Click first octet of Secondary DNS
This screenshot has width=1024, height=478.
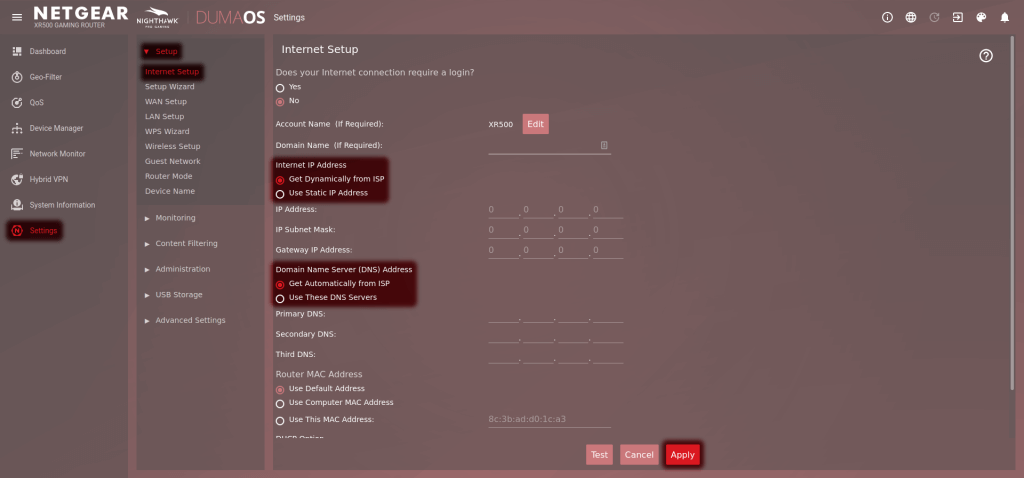(x=504, y=334)
